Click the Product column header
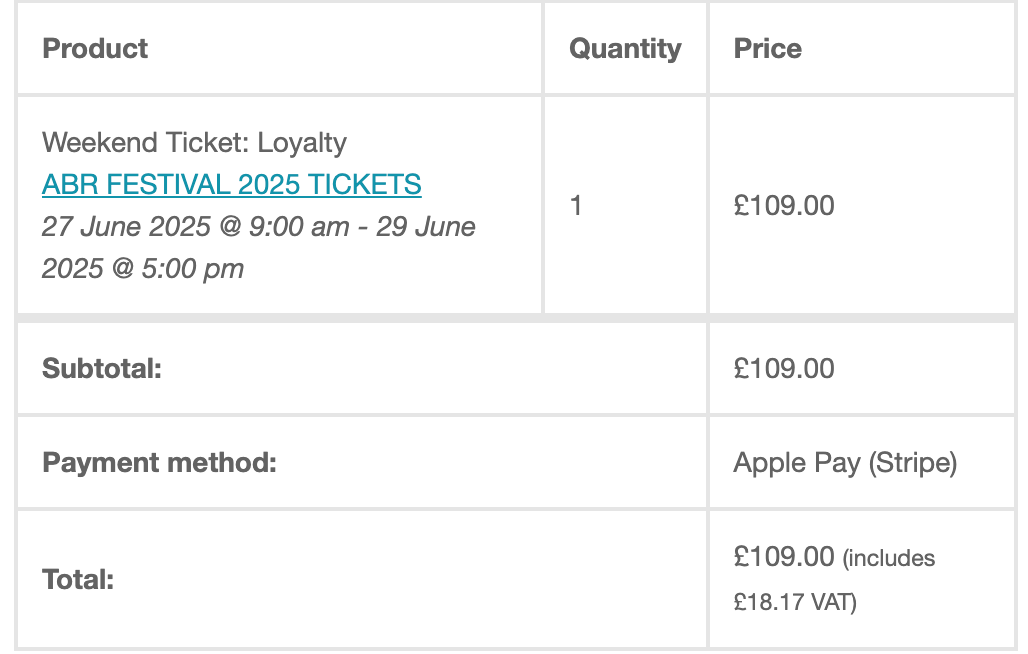 (x=95, y=48)
